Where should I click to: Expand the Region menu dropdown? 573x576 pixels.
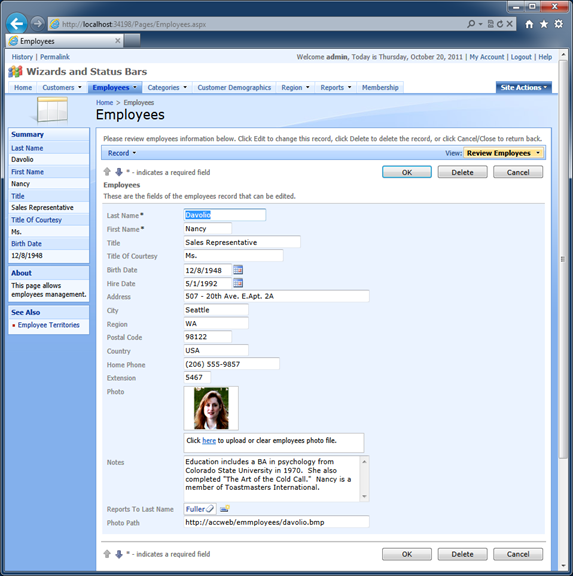coord(308,87)
